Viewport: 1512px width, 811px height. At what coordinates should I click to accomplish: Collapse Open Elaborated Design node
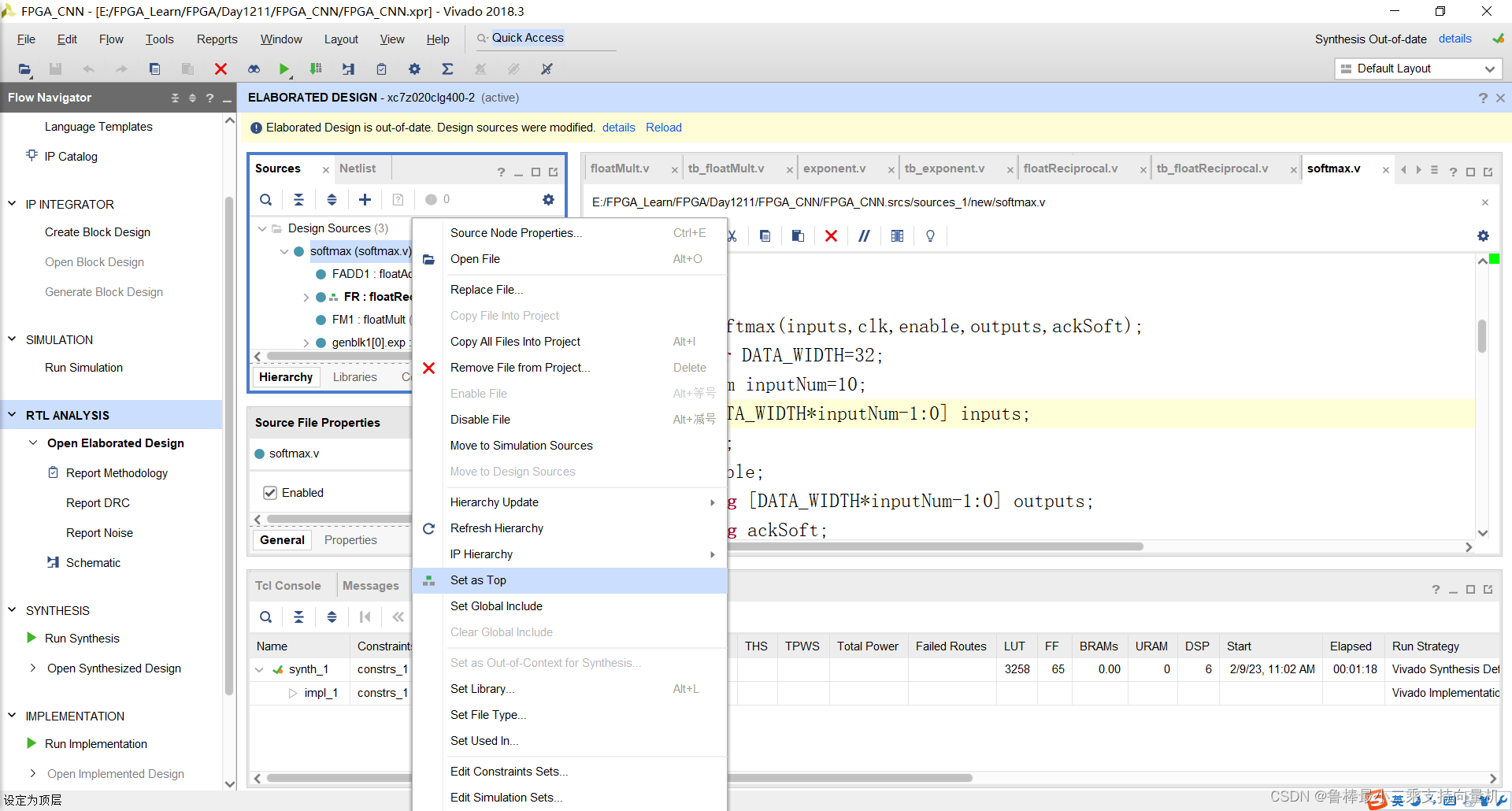[33, 443]
